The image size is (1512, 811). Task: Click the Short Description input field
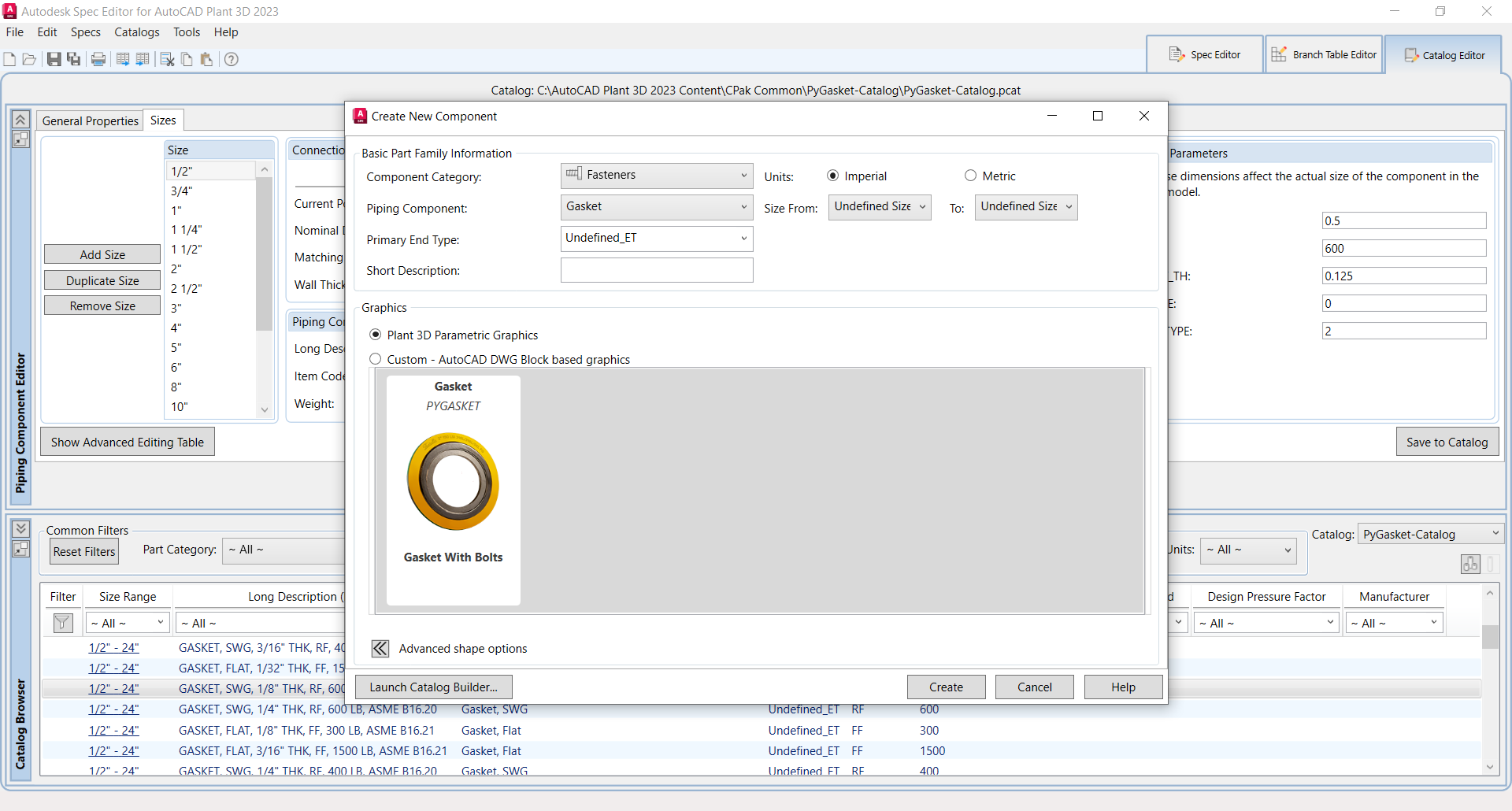pos(657,270)
